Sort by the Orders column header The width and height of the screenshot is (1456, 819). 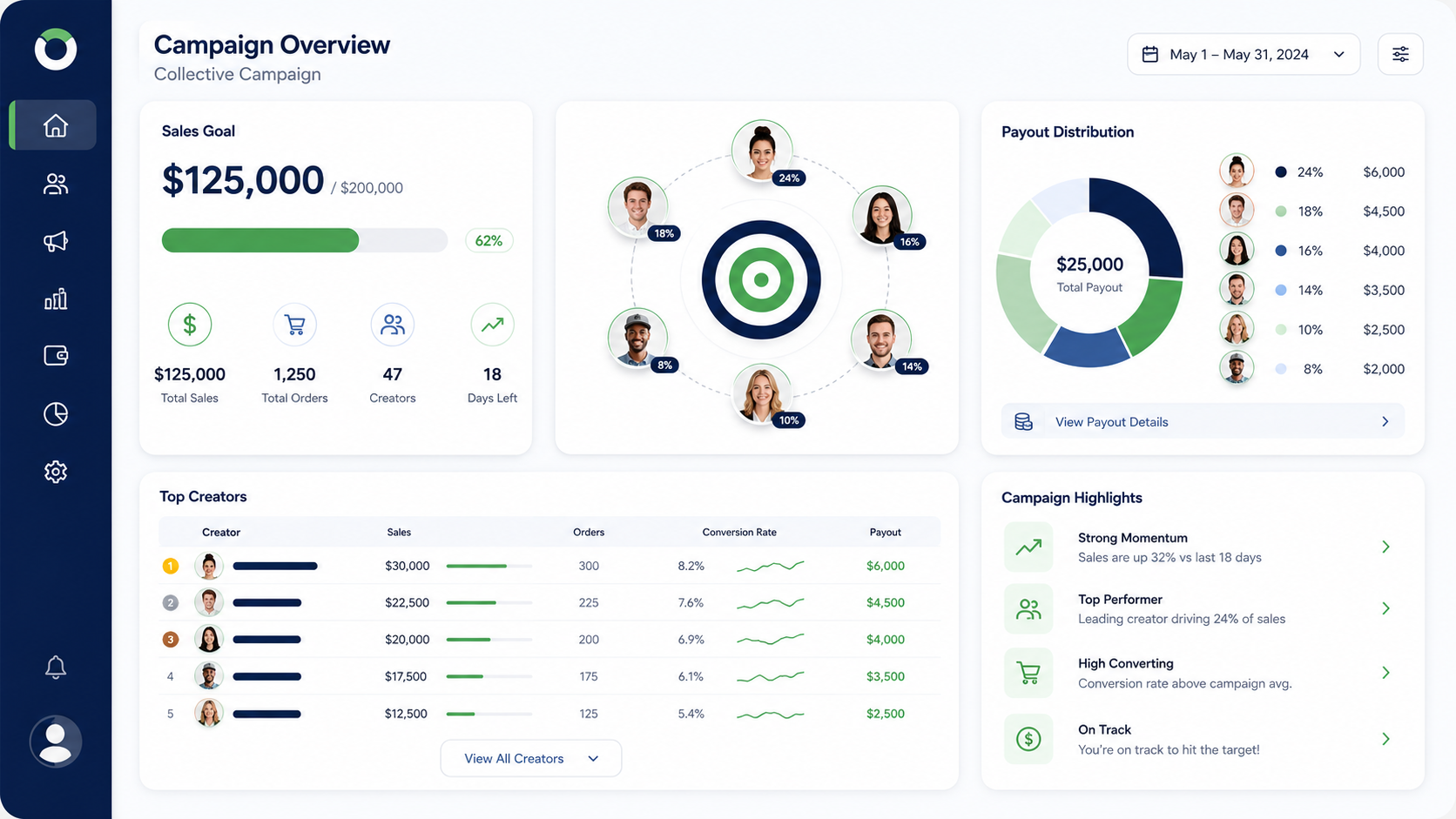coord(589,532)
